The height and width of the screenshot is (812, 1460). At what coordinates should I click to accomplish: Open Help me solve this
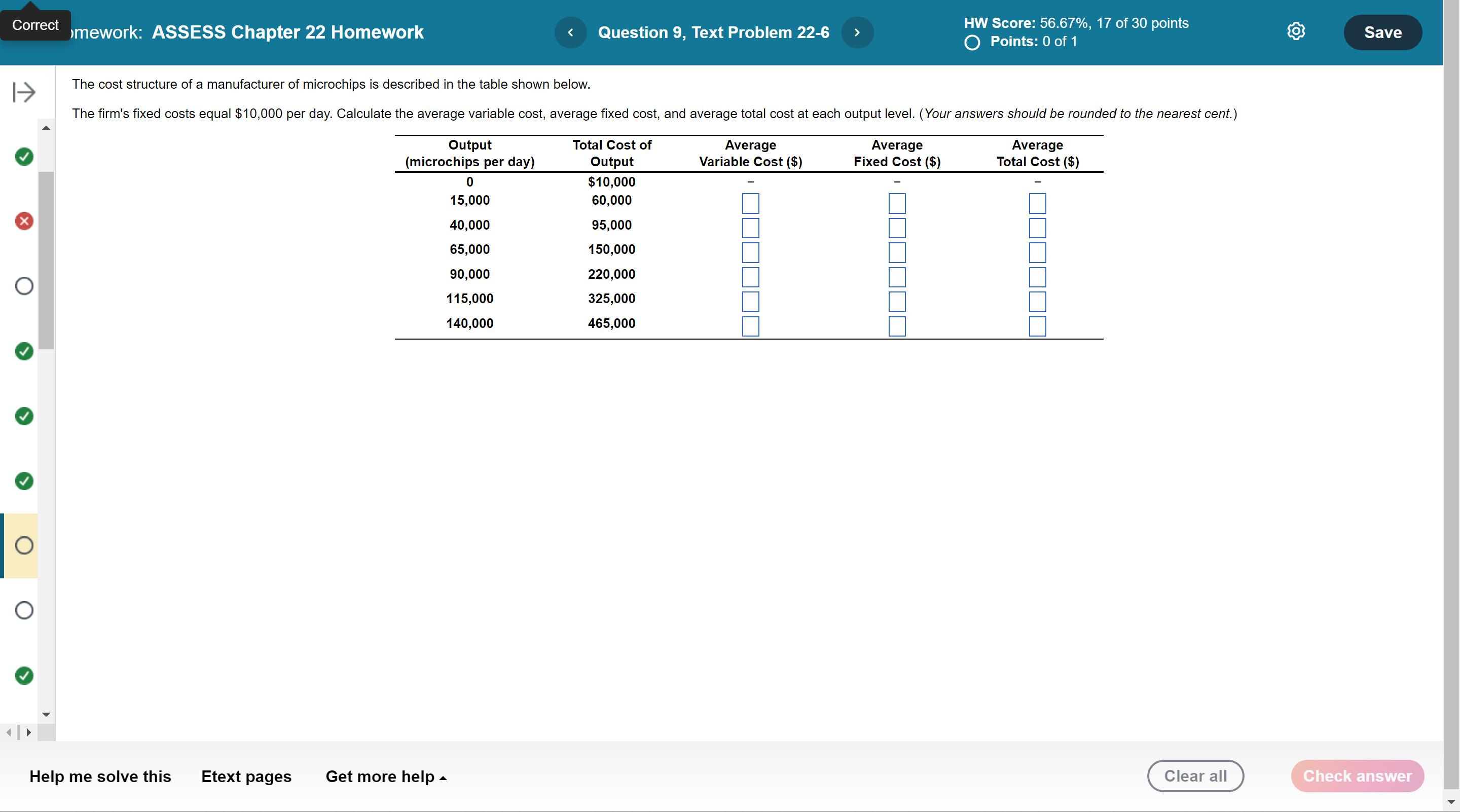pyautogui.click(x=100, y=777)
